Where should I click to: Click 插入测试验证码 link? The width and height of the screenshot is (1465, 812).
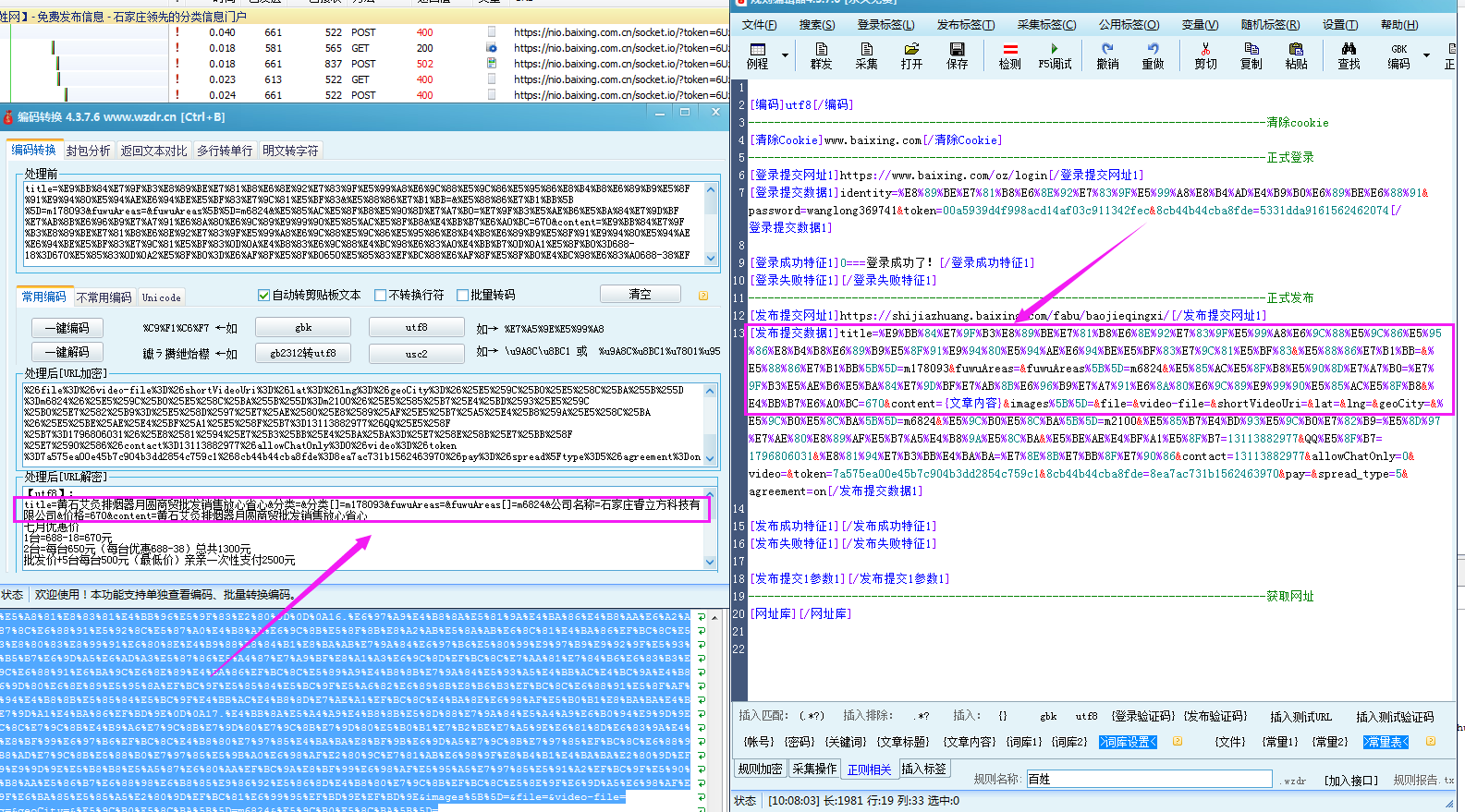click(x=1395, y=717)
